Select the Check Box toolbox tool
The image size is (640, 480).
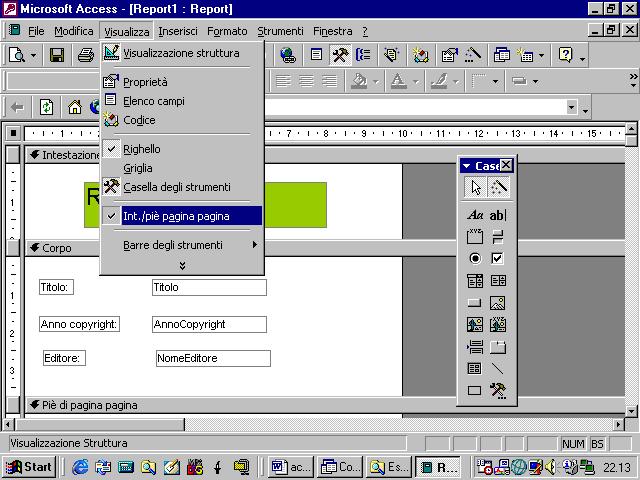498,258
